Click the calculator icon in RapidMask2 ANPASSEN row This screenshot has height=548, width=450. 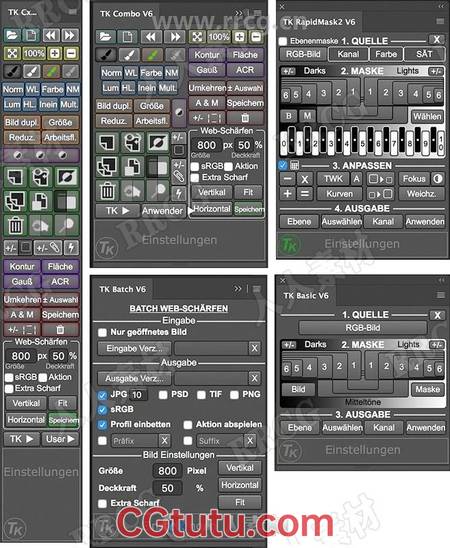[x=294, y=165]
